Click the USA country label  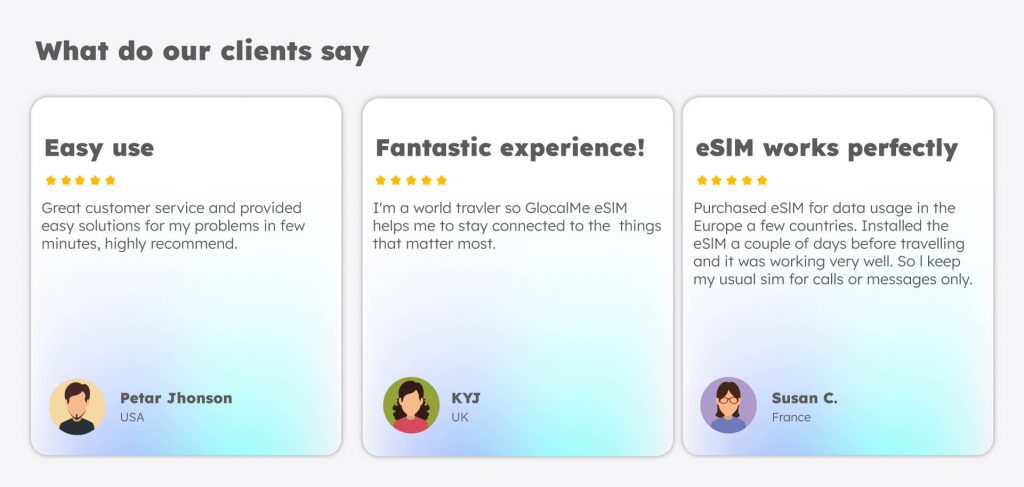(x=132, y=417)
